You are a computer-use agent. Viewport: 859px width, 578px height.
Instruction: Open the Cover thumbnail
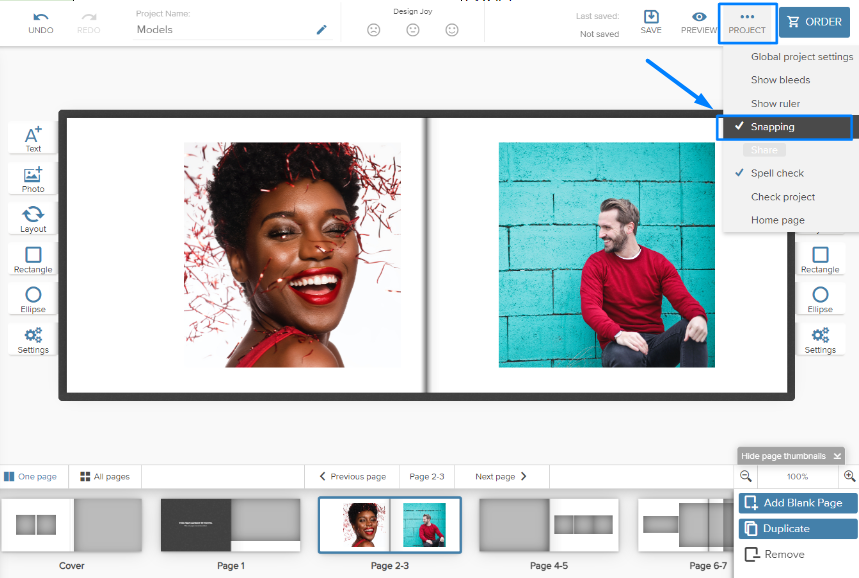(x=72, y=525)
